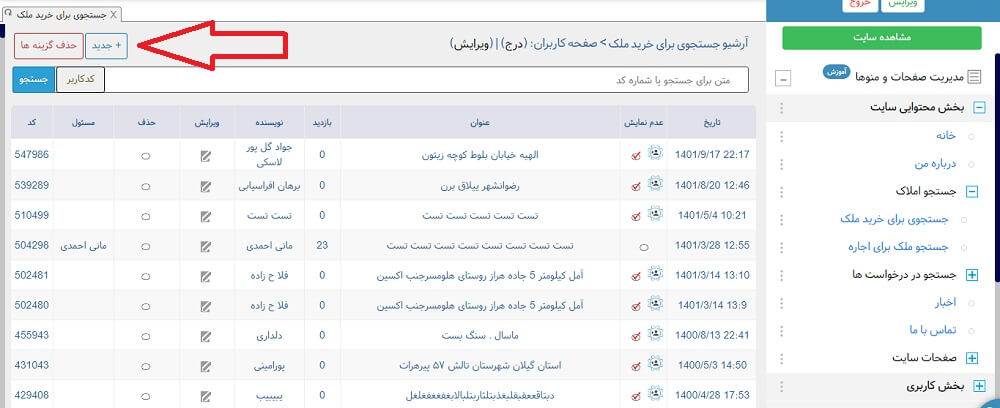Collapse the بخش محتوایی سایت section
Viewport: 1000px width, 408px height.
click(979, 108)
